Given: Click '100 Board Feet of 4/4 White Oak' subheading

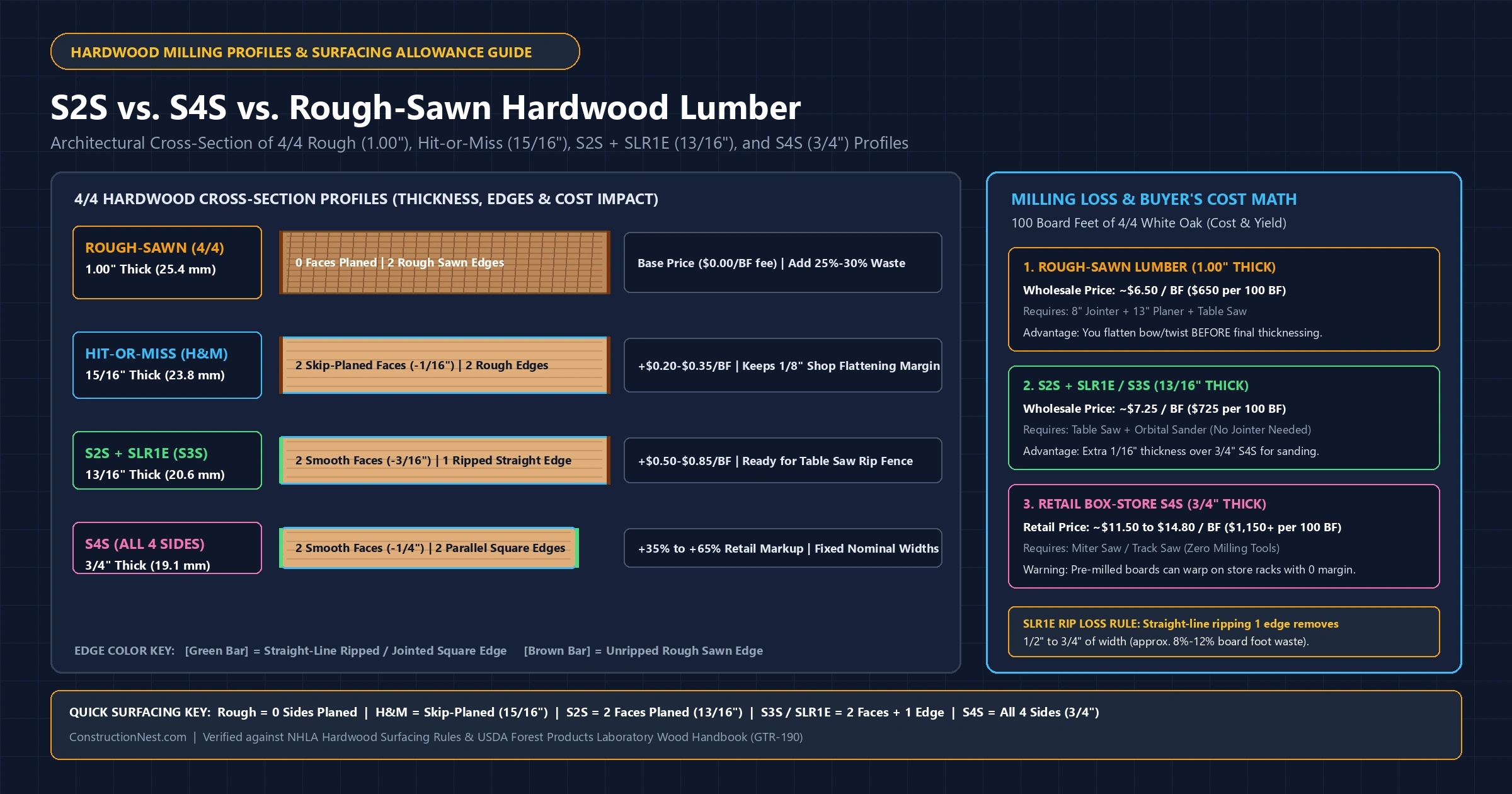Looking at the screenshot, I should click(1148, 223).
